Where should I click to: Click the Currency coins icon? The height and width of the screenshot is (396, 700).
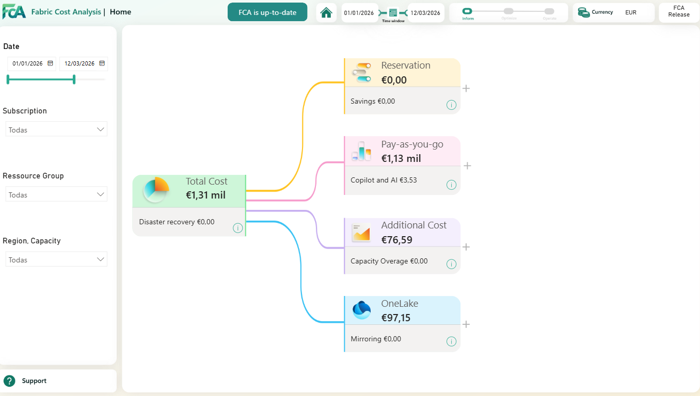pyautogui.click(x=583, y=12)
